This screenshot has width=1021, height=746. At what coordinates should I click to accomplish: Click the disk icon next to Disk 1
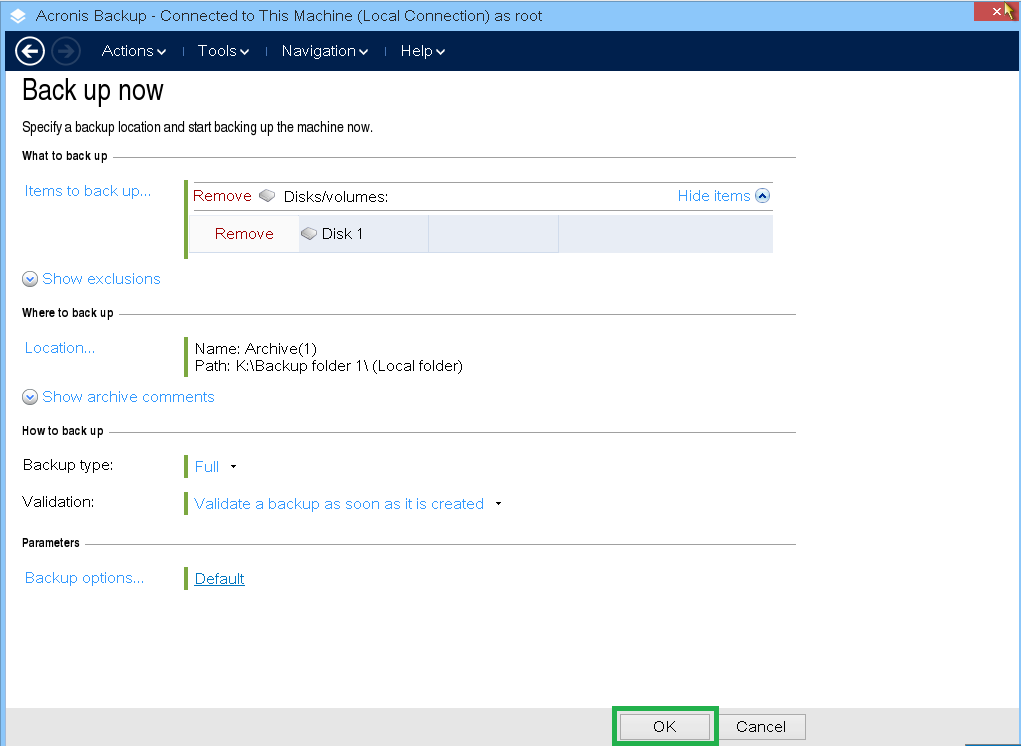pyautogui.click(x=309, y=233)
